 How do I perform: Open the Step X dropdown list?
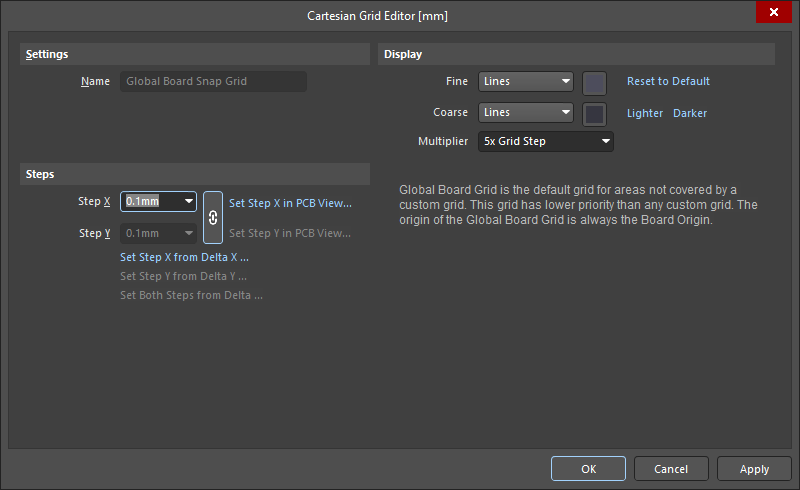(188, 202)
